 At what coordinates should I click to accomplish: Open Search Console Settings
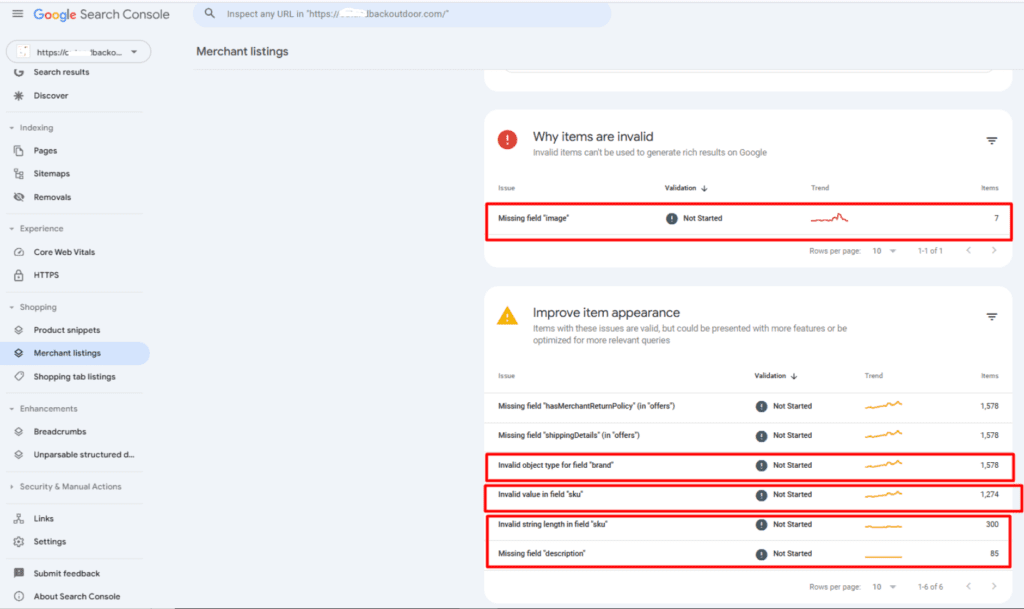tap(50, 542)
